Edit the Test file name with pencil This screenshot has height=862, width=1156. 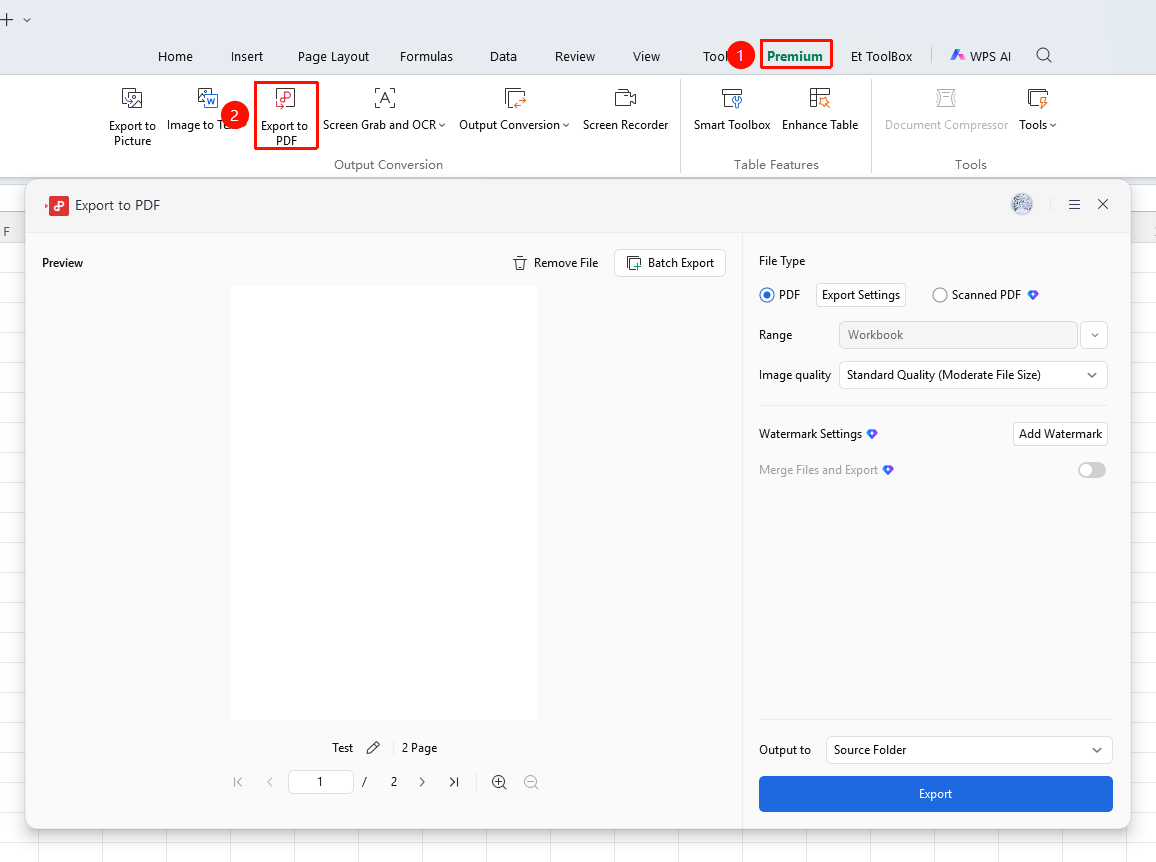pyautogui.click(x=373, y=748)
